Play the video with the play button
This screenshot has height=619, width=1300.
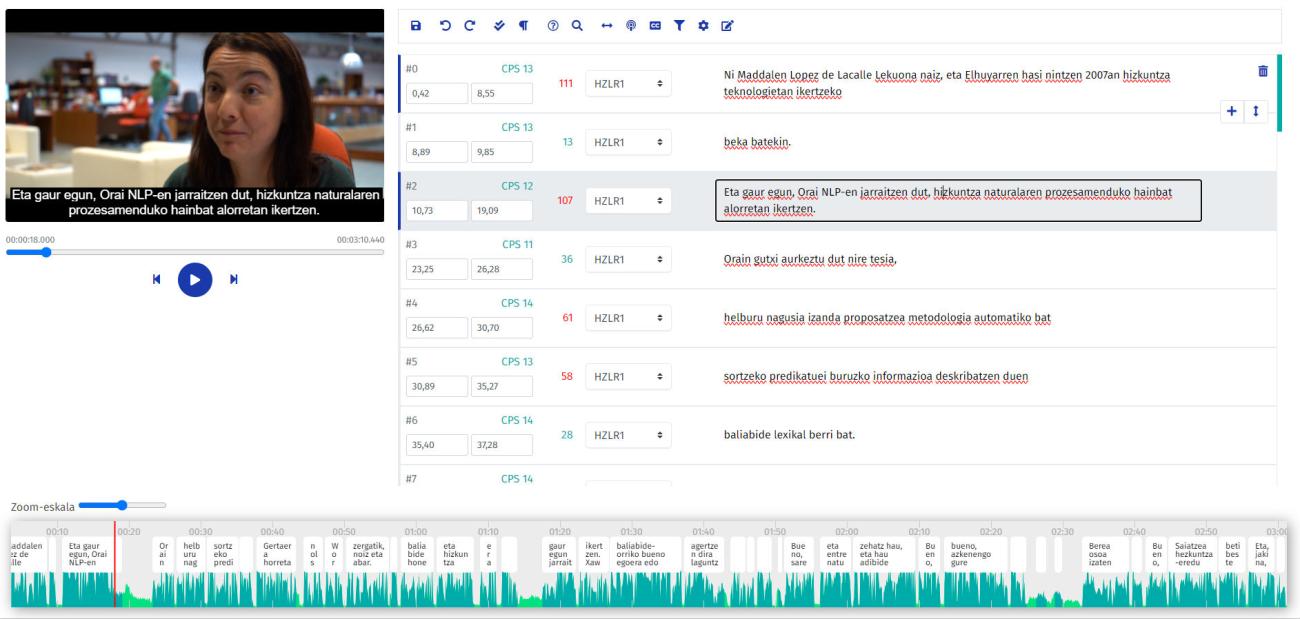(x=195, y=280)
